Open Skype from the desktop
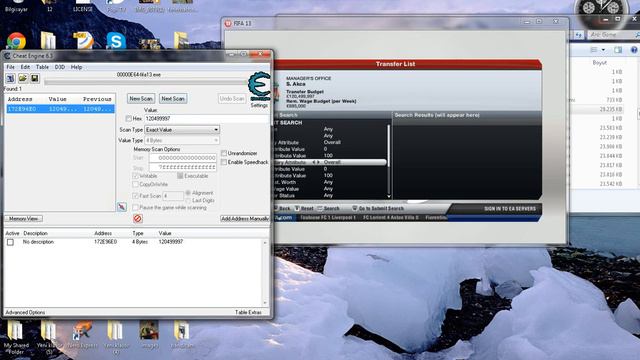640x360 pixels. click(x=116, y=41)
